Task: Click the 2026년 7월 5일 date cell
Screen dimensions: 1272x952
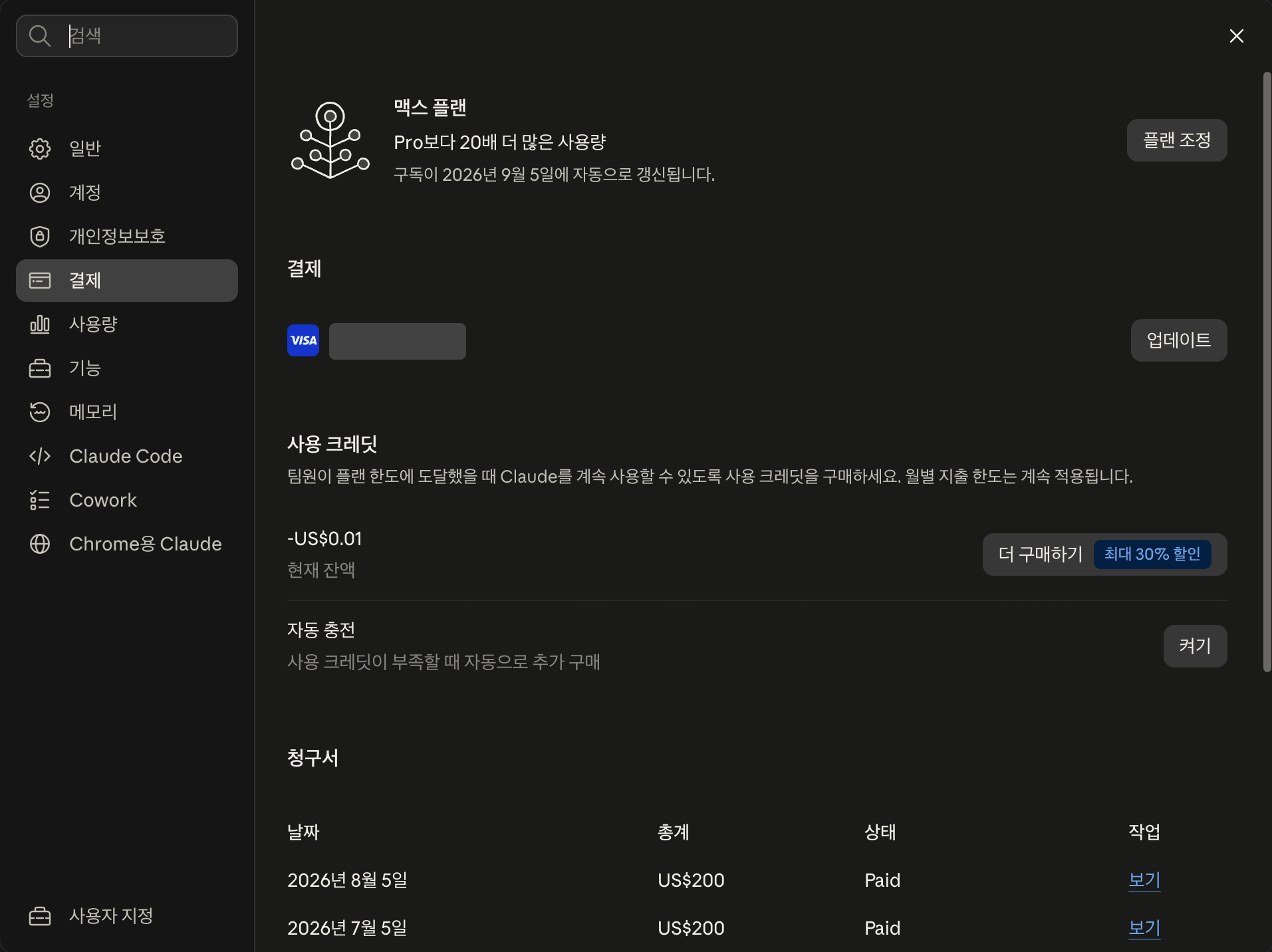Action: tap(347, 928)
